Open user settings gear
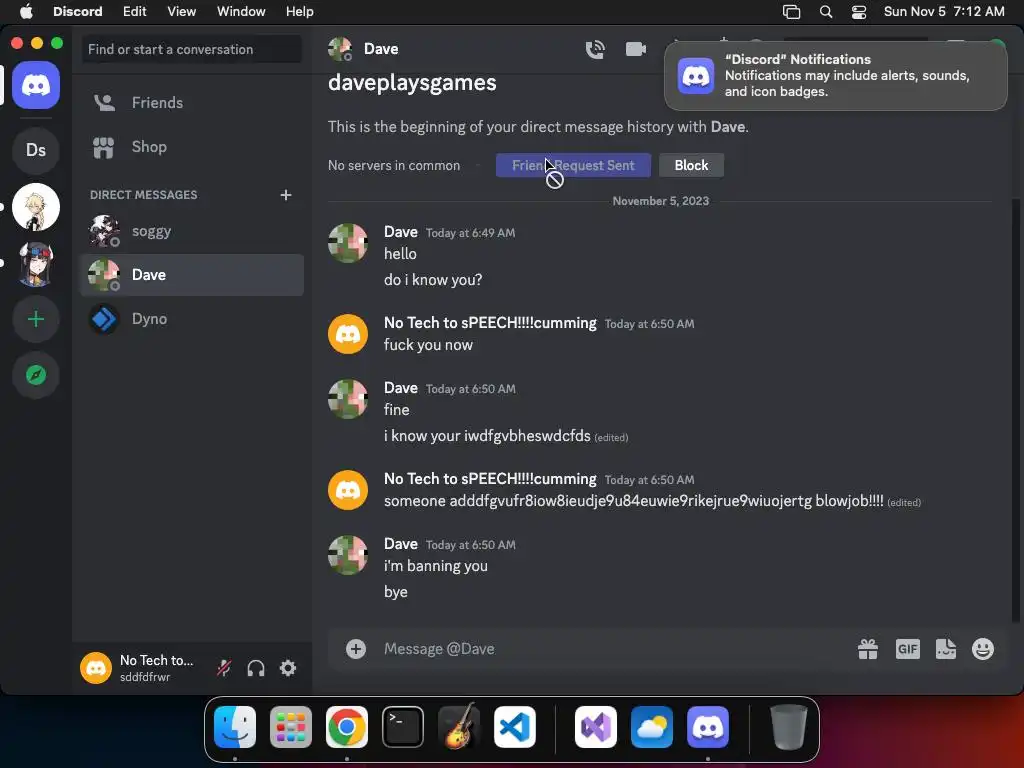Image resolution: width=1024 pixels, height=768 pixels. (x=288, y=668)
